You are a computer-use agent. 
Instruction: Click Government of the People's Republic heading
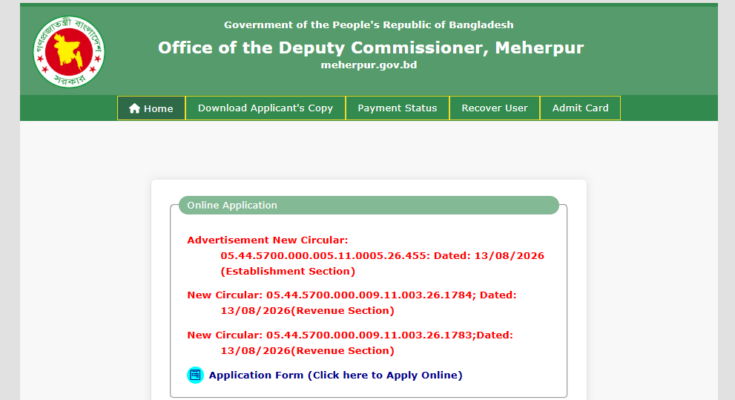click(x=368, y=25)
